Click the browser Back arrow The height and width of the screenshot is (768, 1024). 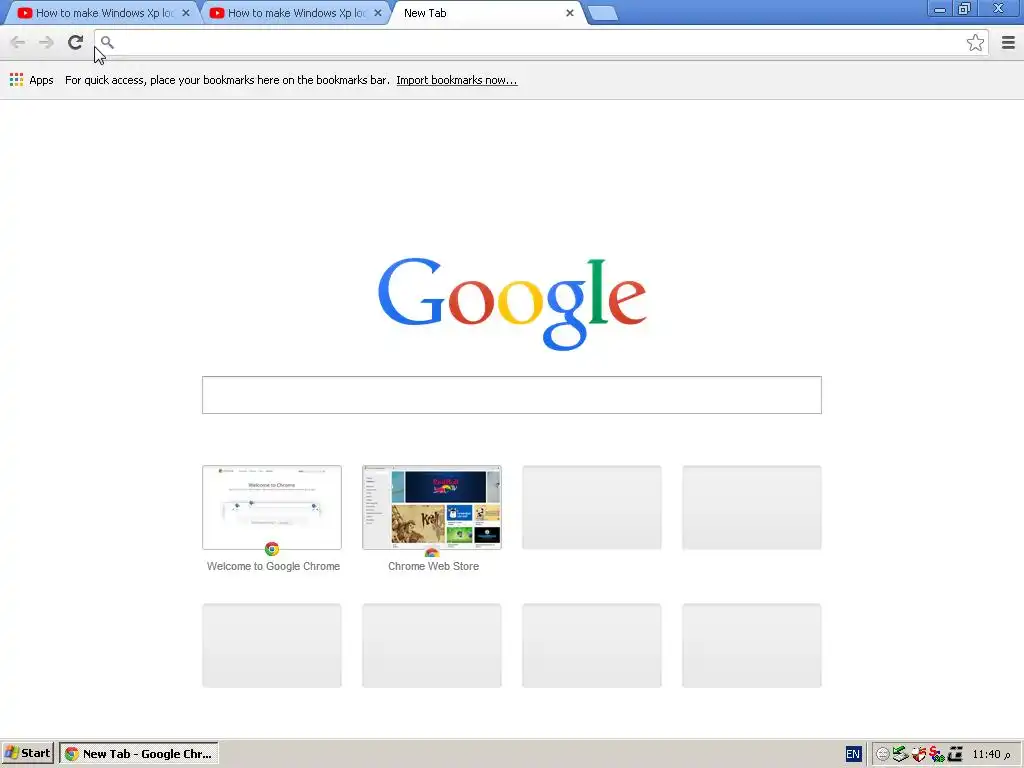(18, 43)
